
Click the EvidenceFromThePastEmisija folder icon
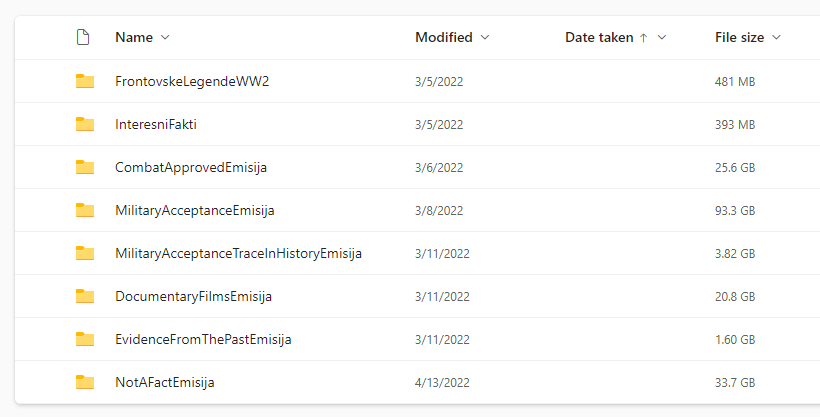(x=85, y=339)
